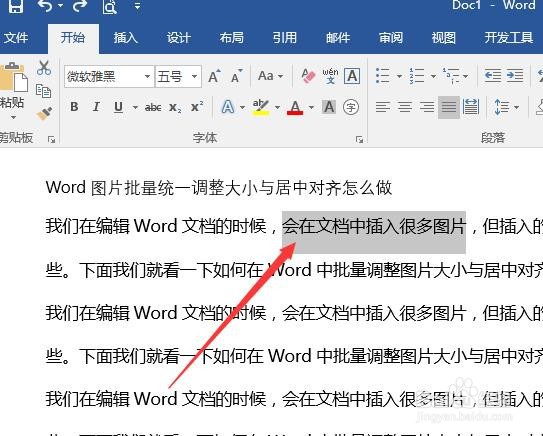Apply bullet list
Image resolution: width=543 pixels, height=436 pixels.
coord(383,75)
